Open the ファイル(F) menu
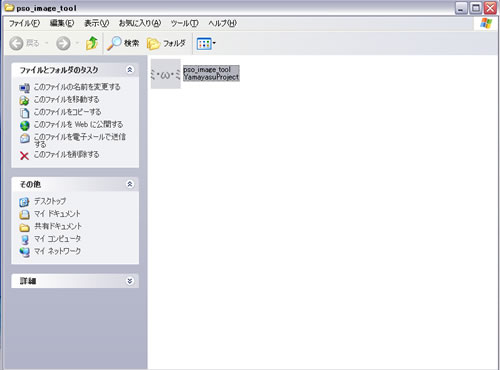 pos(24,23)
